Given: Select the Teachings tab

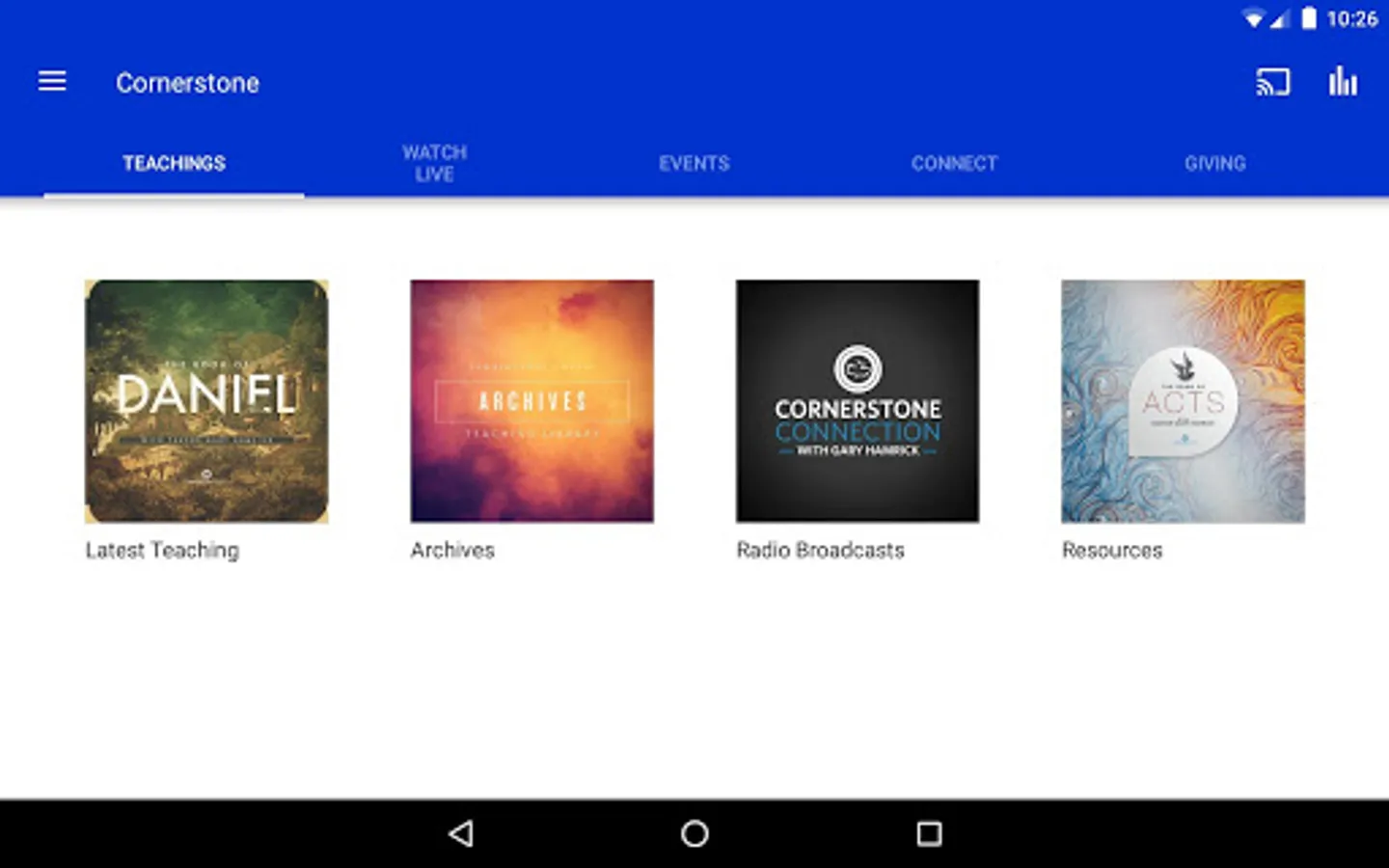Looking at the screenshot, I should coord(174,163).
